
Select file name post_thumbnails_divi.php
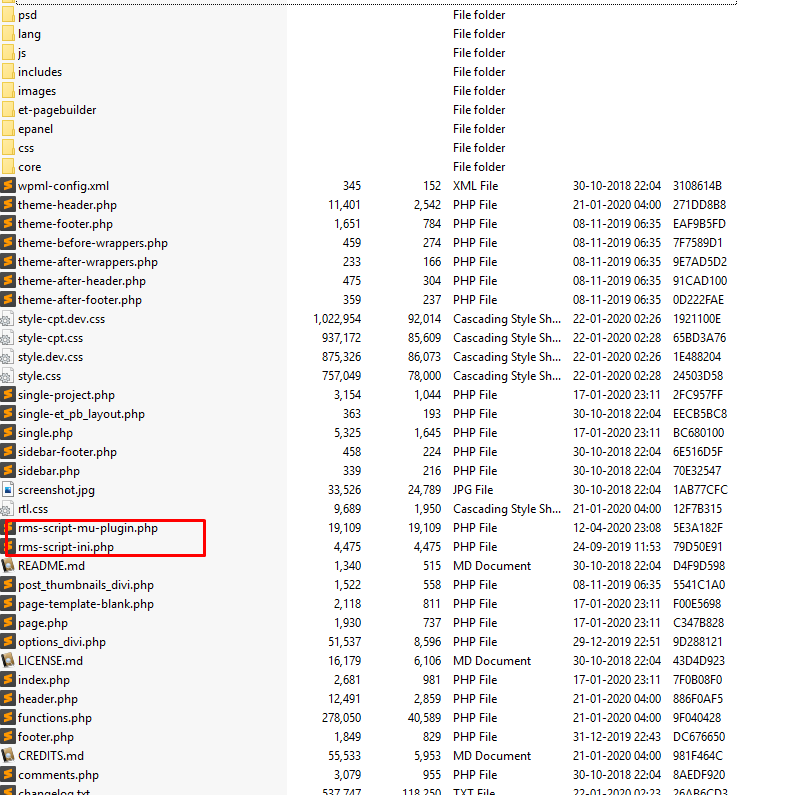point(86,585)
